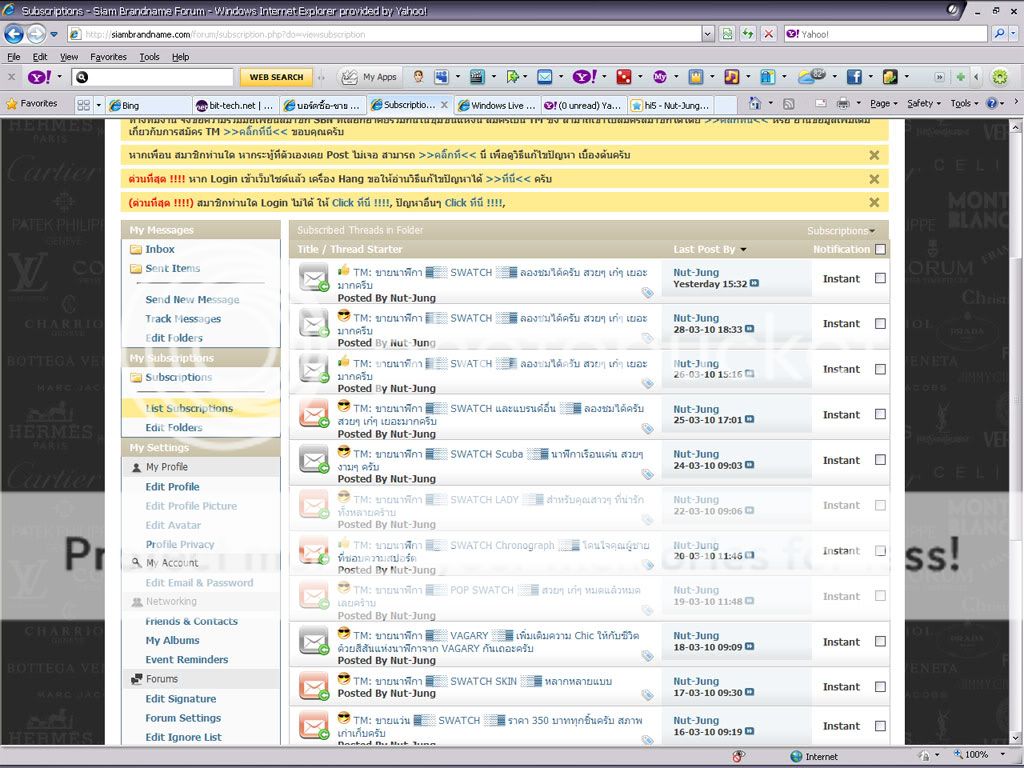1024x768 pixels.
Task: Check the box for the first subscribed thread
Action: pos(880,278)
